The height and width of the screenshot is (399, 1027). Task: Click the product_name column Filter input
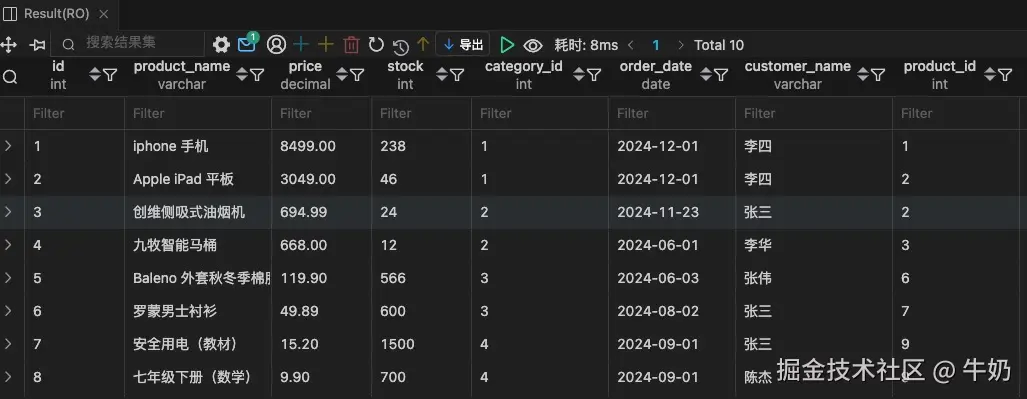[x=198, y=113]
